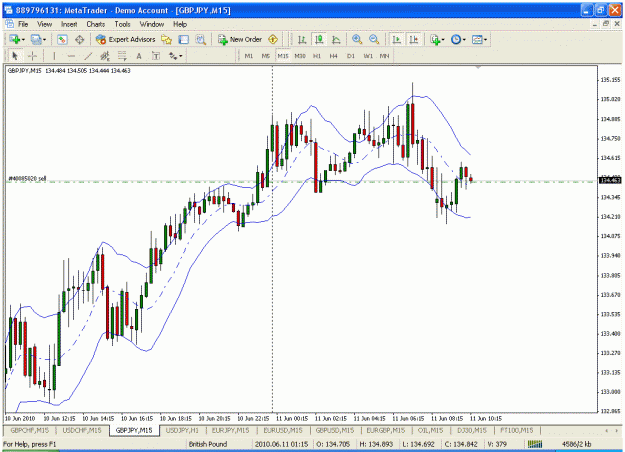Image resolution: width=625 pixels, height=452 pixels.
Task: Switch to H4 timeframe
Action: [x=334, y=56]
